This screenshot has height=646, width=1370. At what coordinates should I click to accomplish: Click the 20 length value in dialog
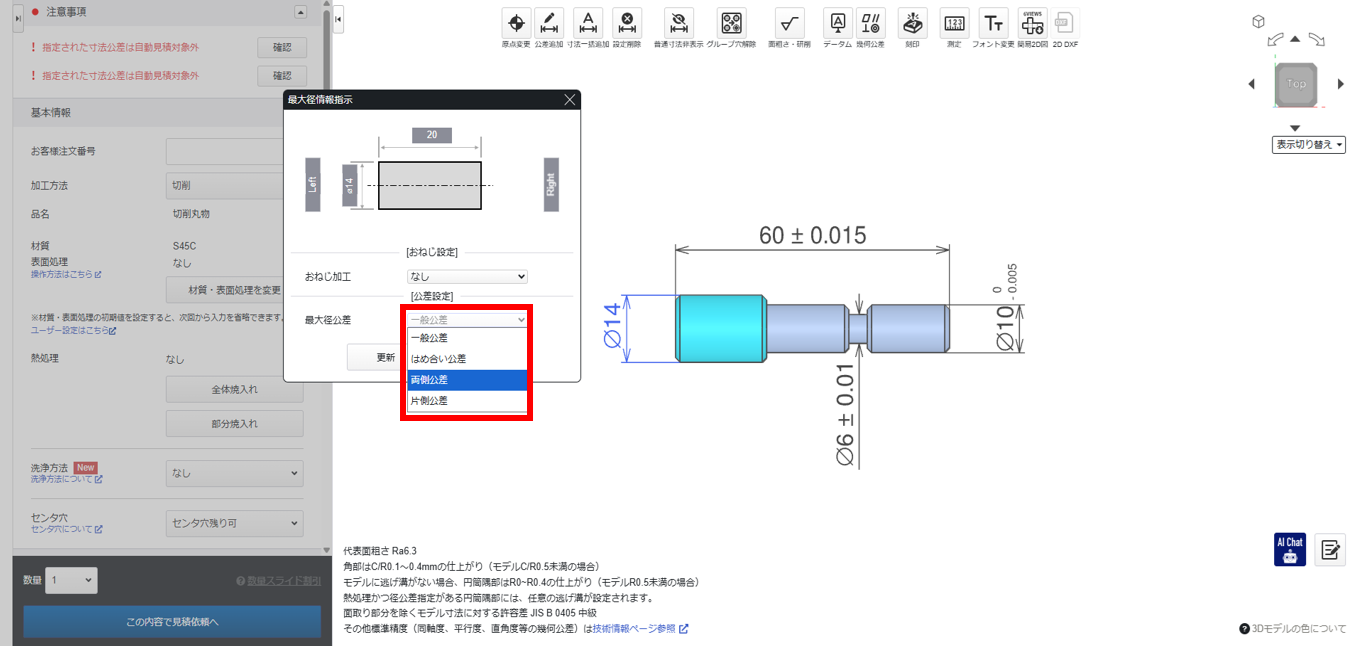432,136
